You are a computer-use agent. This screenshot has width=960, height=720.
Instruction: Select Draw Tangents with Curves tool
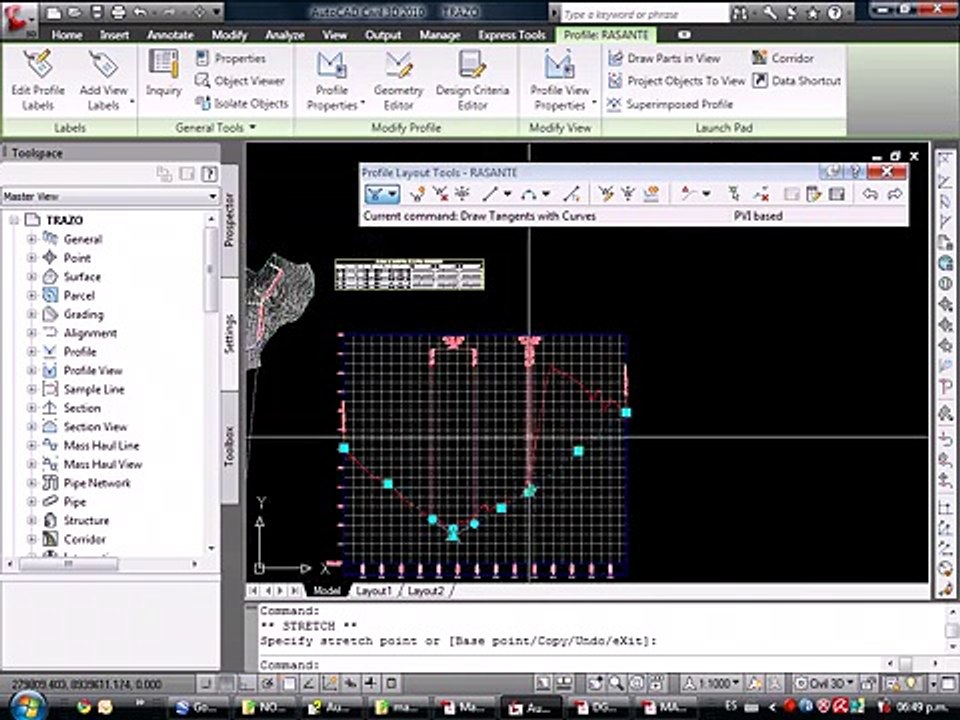click(x=374, y=194)
